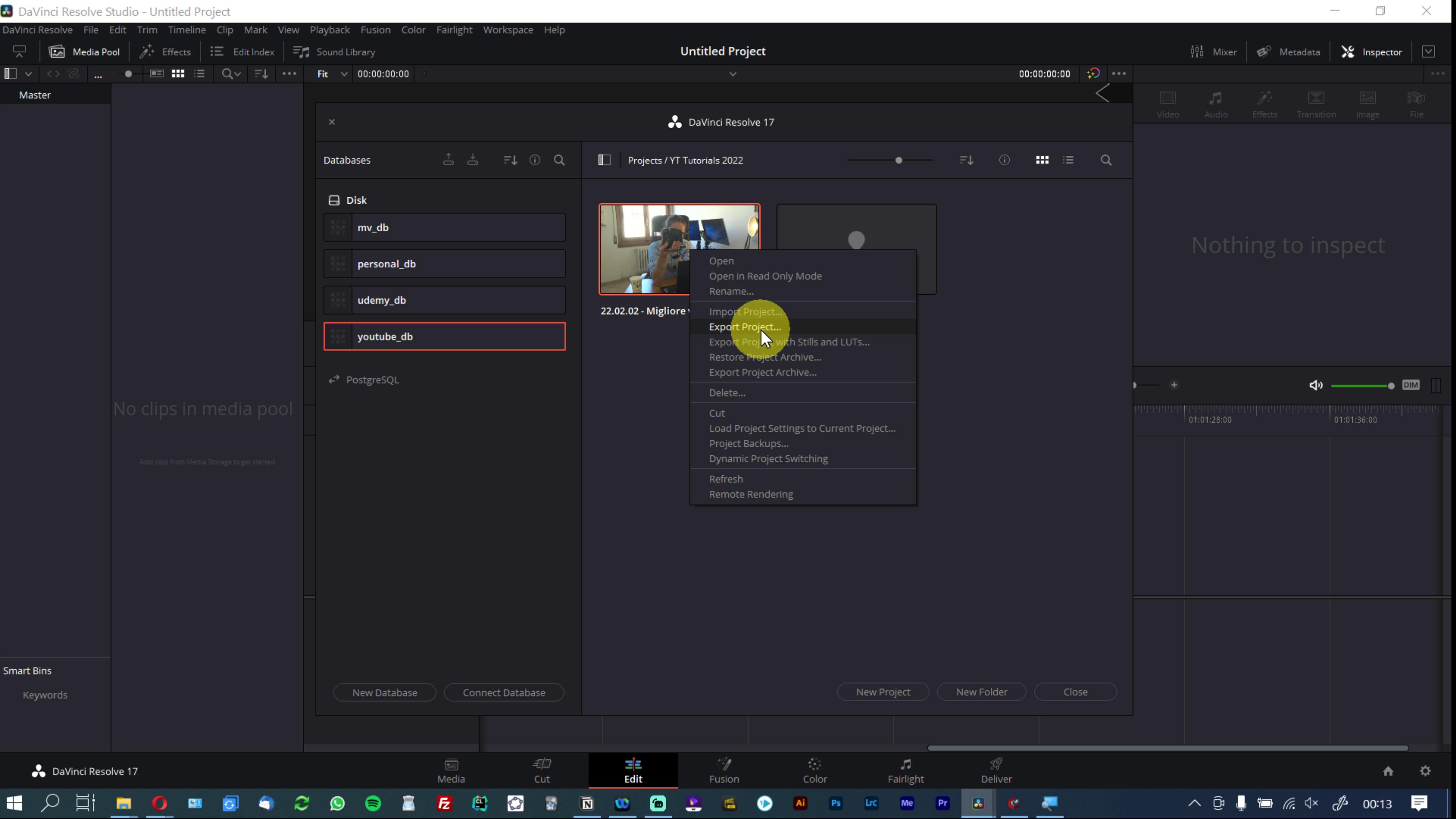Open the Fit zoom dropdown

(x=332, y=74)
